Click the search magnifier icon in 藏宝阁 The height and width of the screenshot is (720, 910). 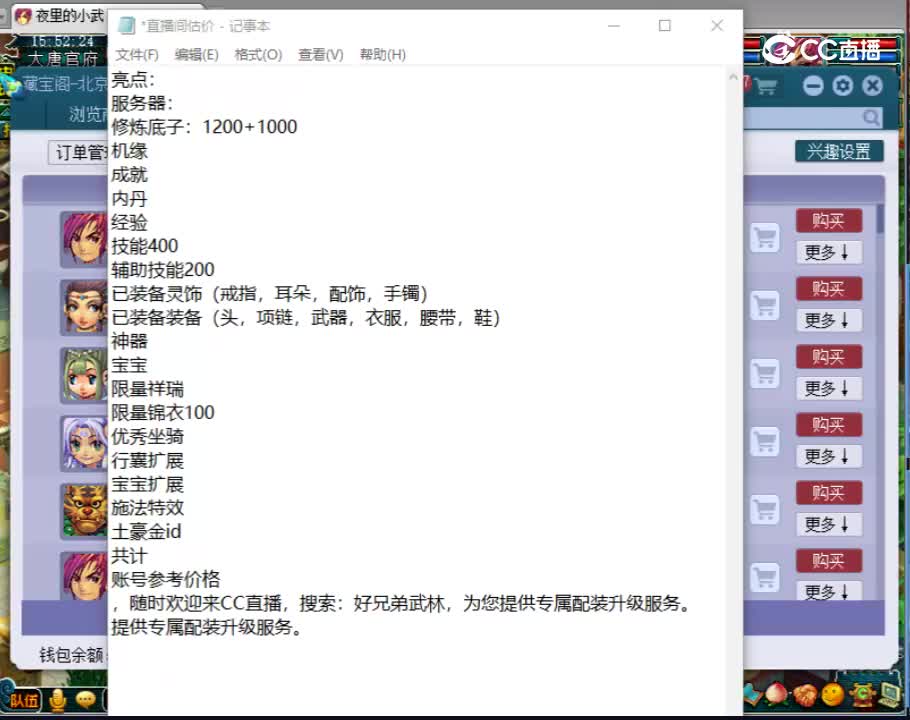871,118
